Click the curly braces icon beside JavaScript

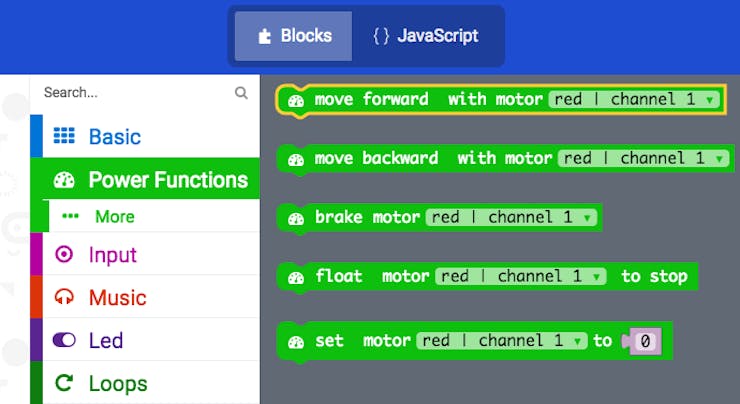tap(381, 36)
